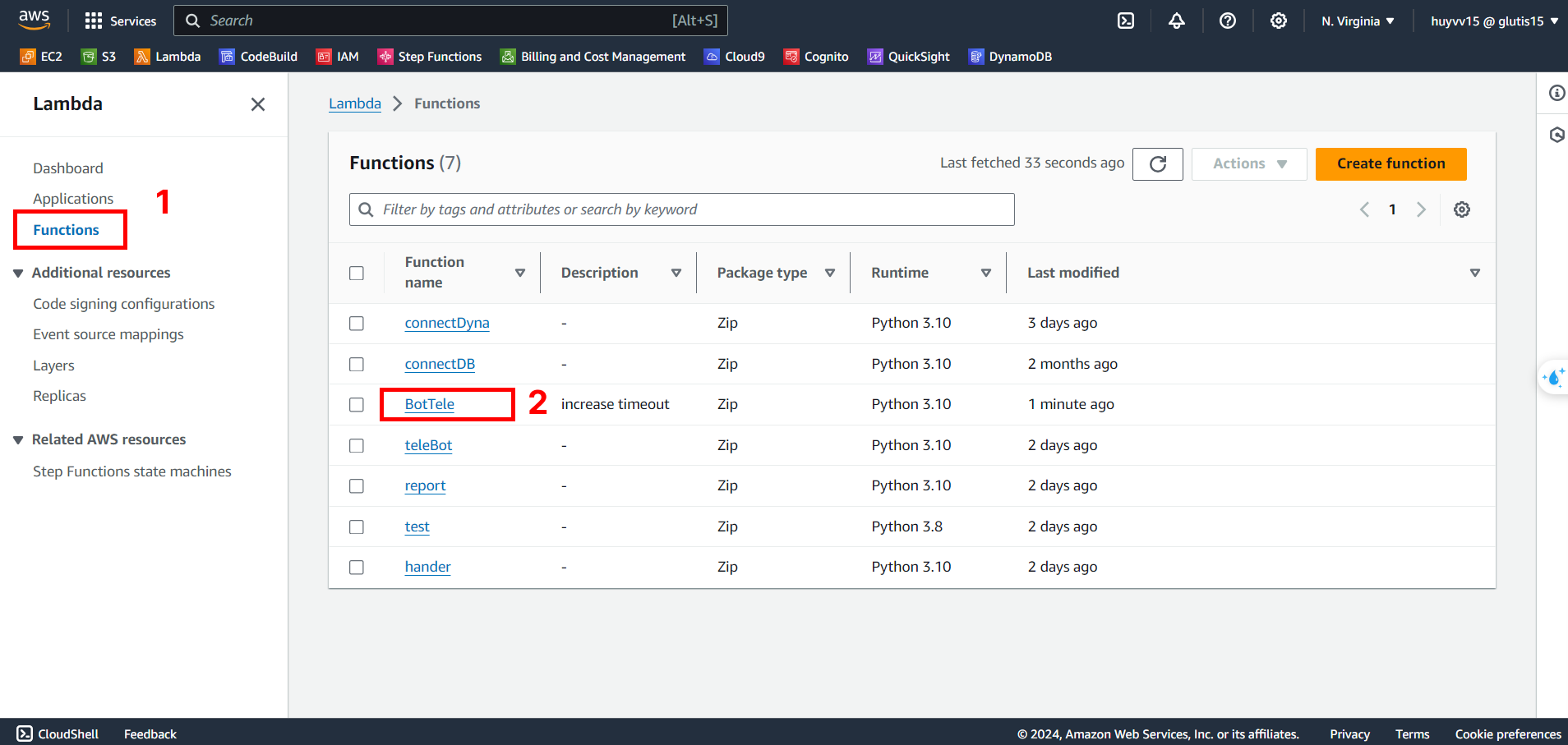Open Lambda shortcut in favorites bar

[168, 57]
